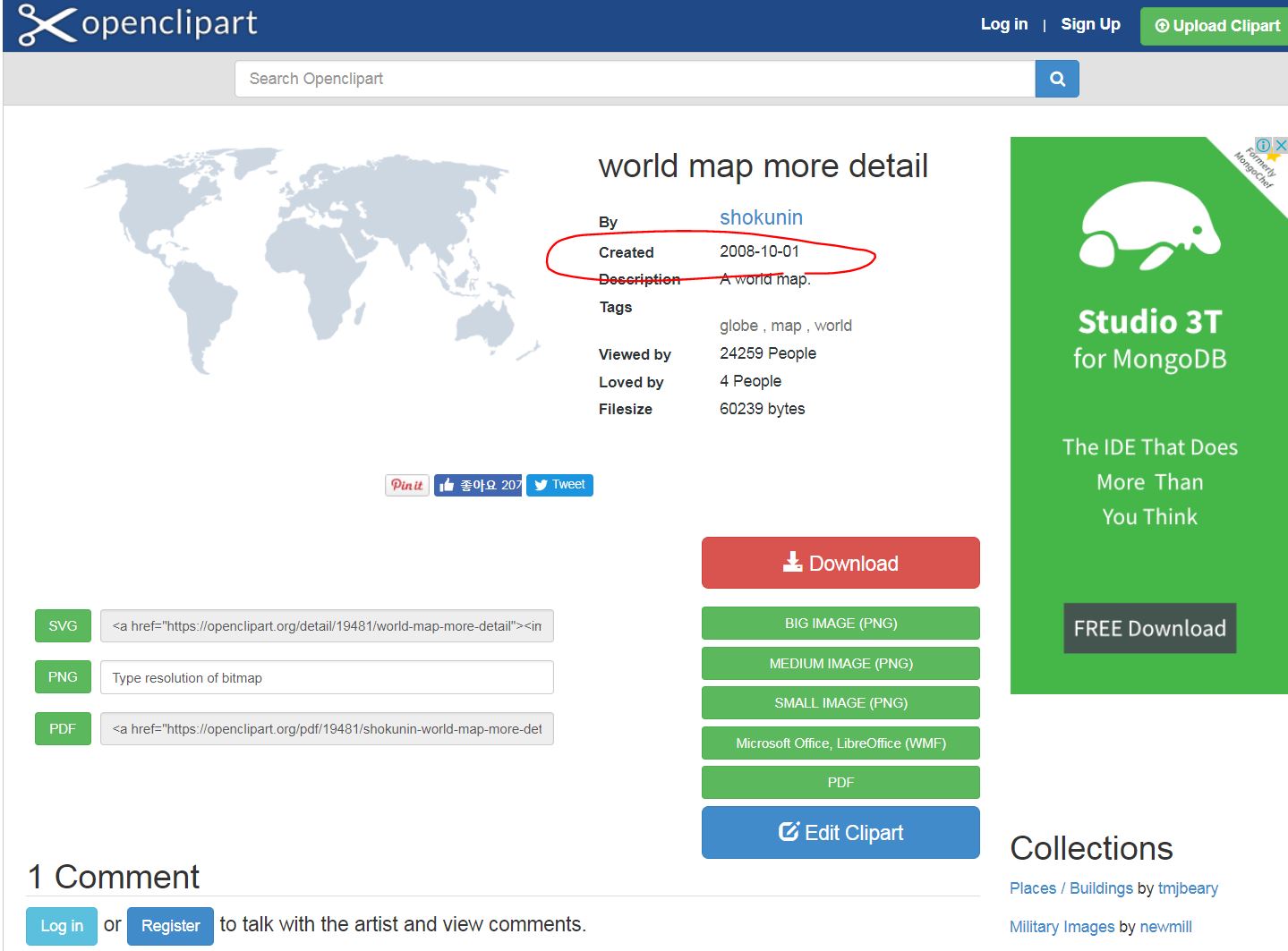Click the Pin it button
The image size is (1288, 951).
pos(407,485)
